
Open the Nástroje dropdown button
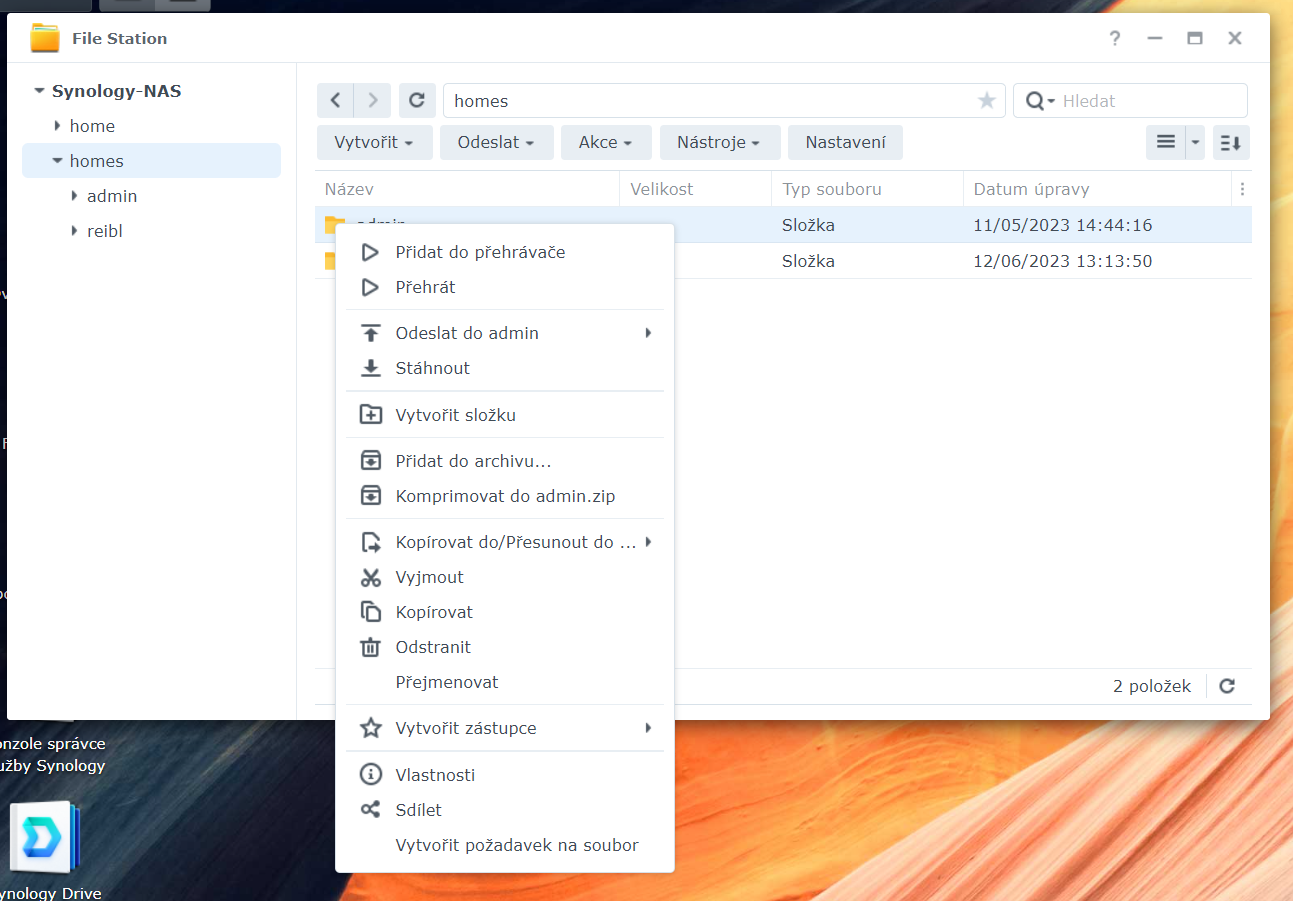pos(719,142)
